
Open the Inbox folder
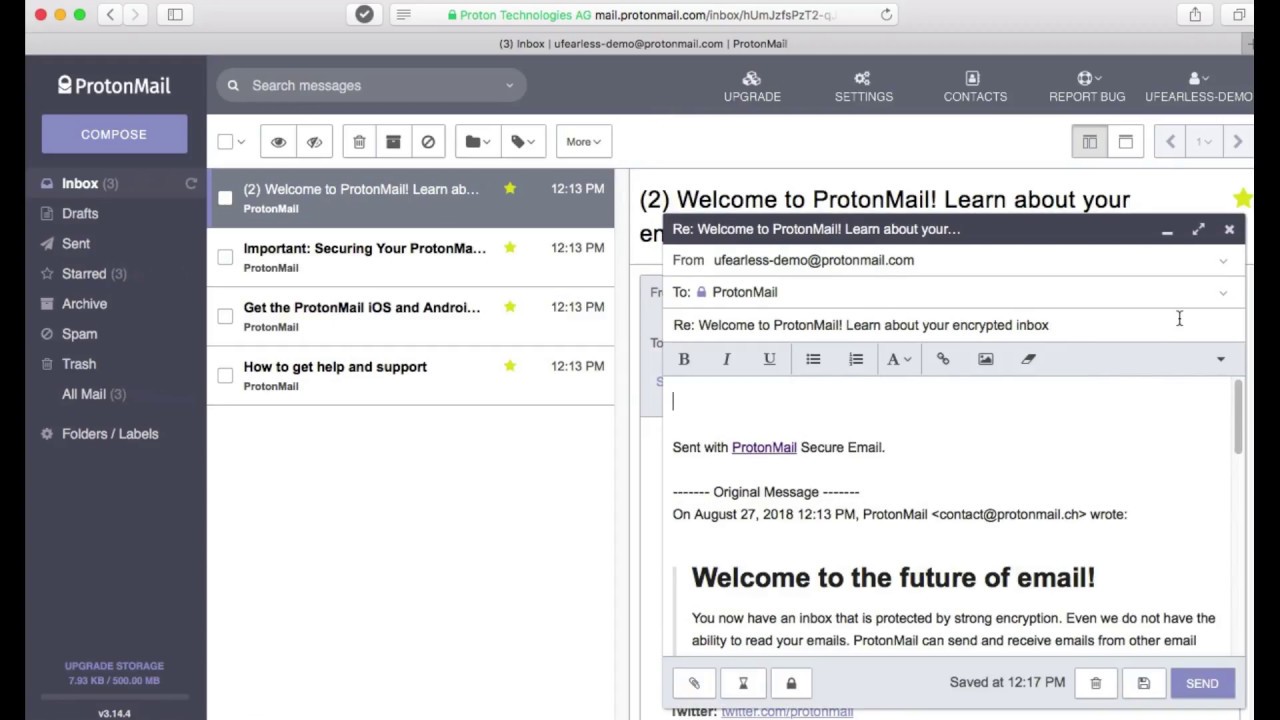click(80, 183)
